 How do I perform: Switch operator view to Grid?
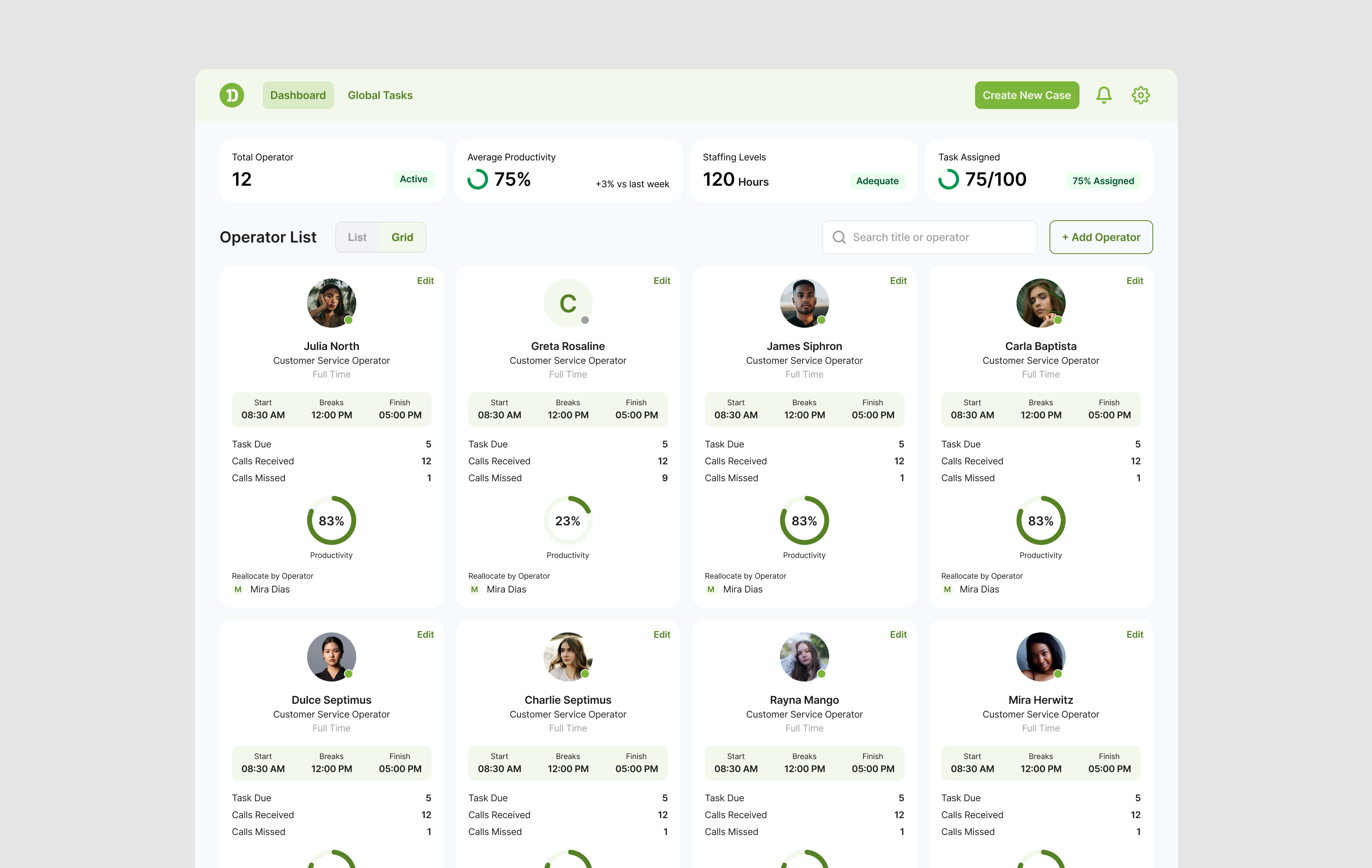[x=402, y=237]
